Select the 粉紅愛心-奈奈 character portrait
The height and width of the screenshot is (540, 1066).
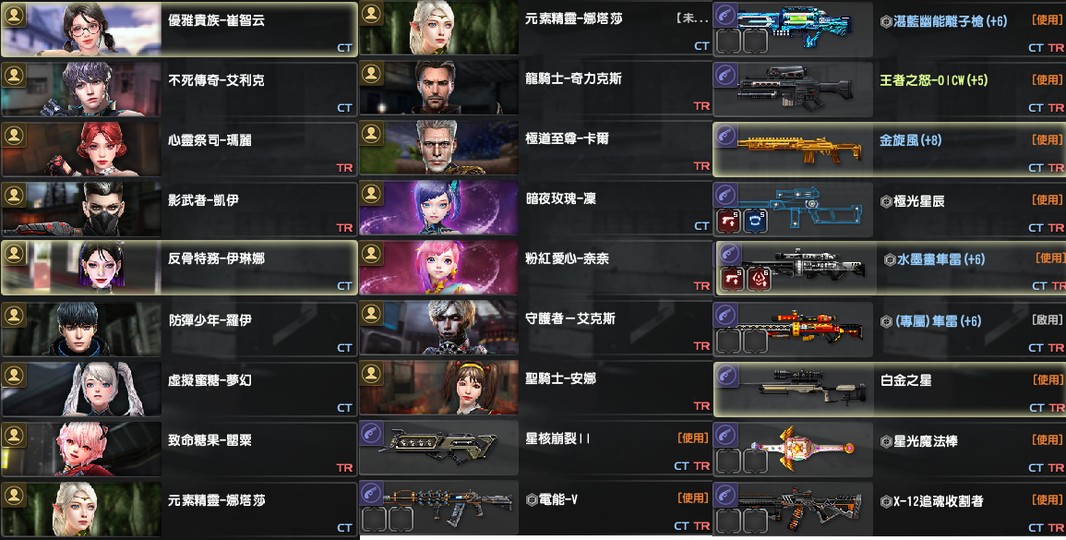pos(439,267)
